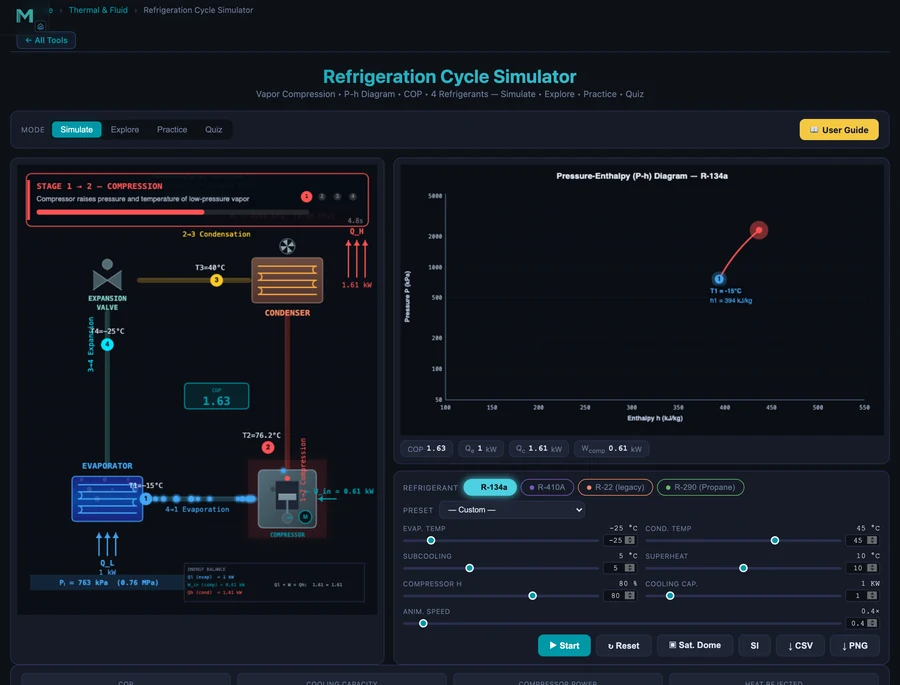Click the M site logo
Image resolution: width=900 pixels, height=685 pixels.
click(25, 16)
